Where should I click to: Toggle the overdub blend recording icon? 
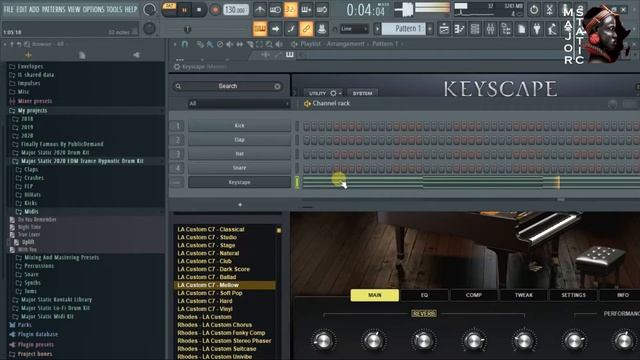(x=306, y=10)
